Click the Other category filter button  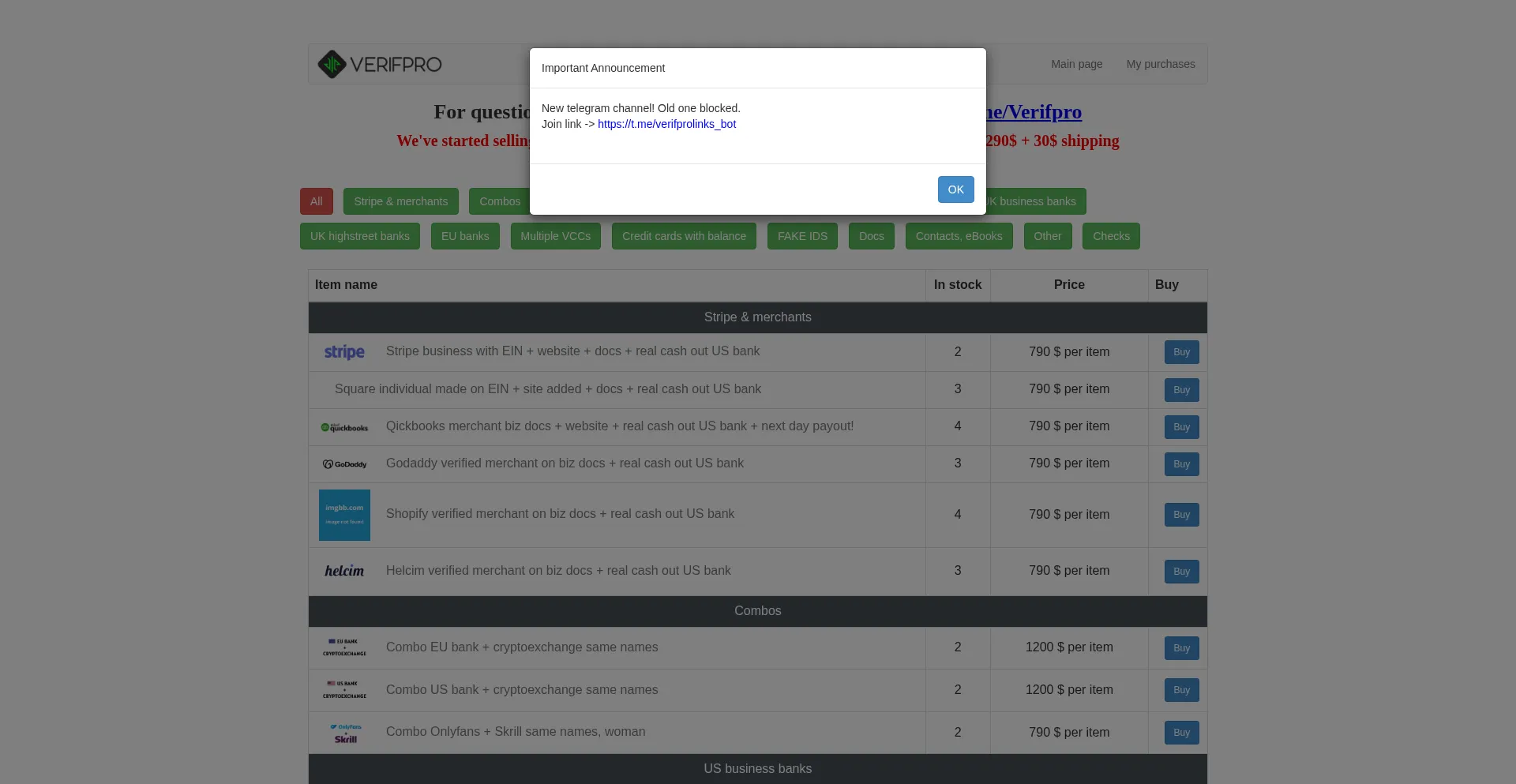(1047, 236)
